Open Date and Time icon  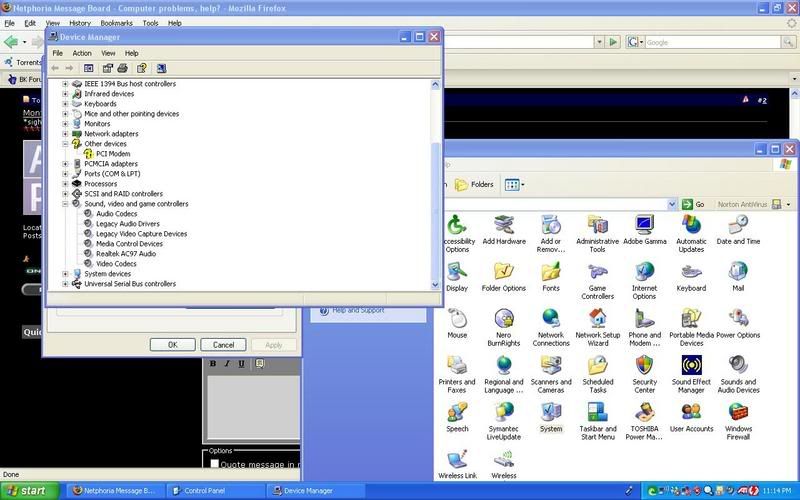(x=738, y=230)
